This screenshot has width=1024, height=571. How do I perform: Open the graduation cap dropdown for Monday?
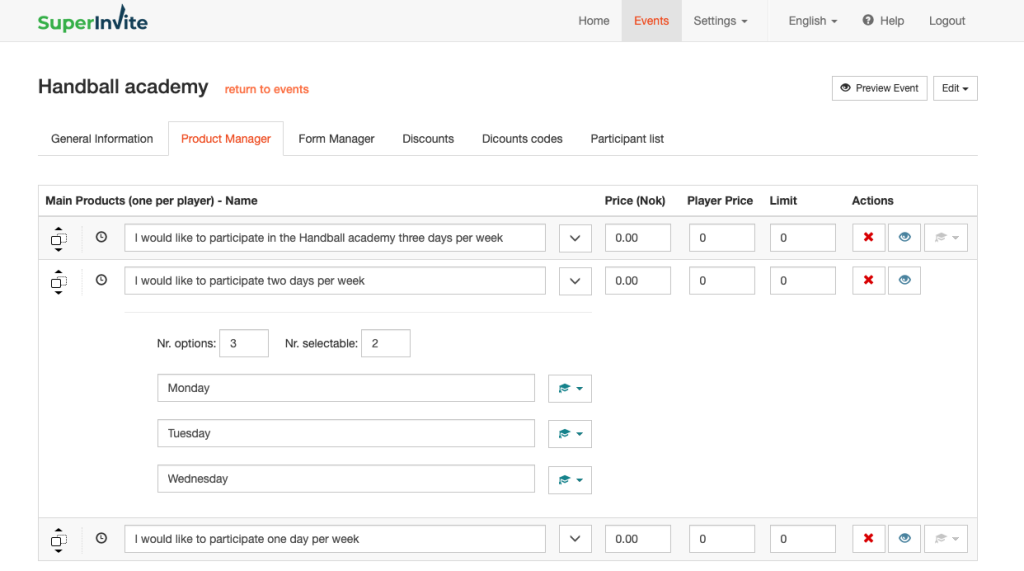click(569, 389)
